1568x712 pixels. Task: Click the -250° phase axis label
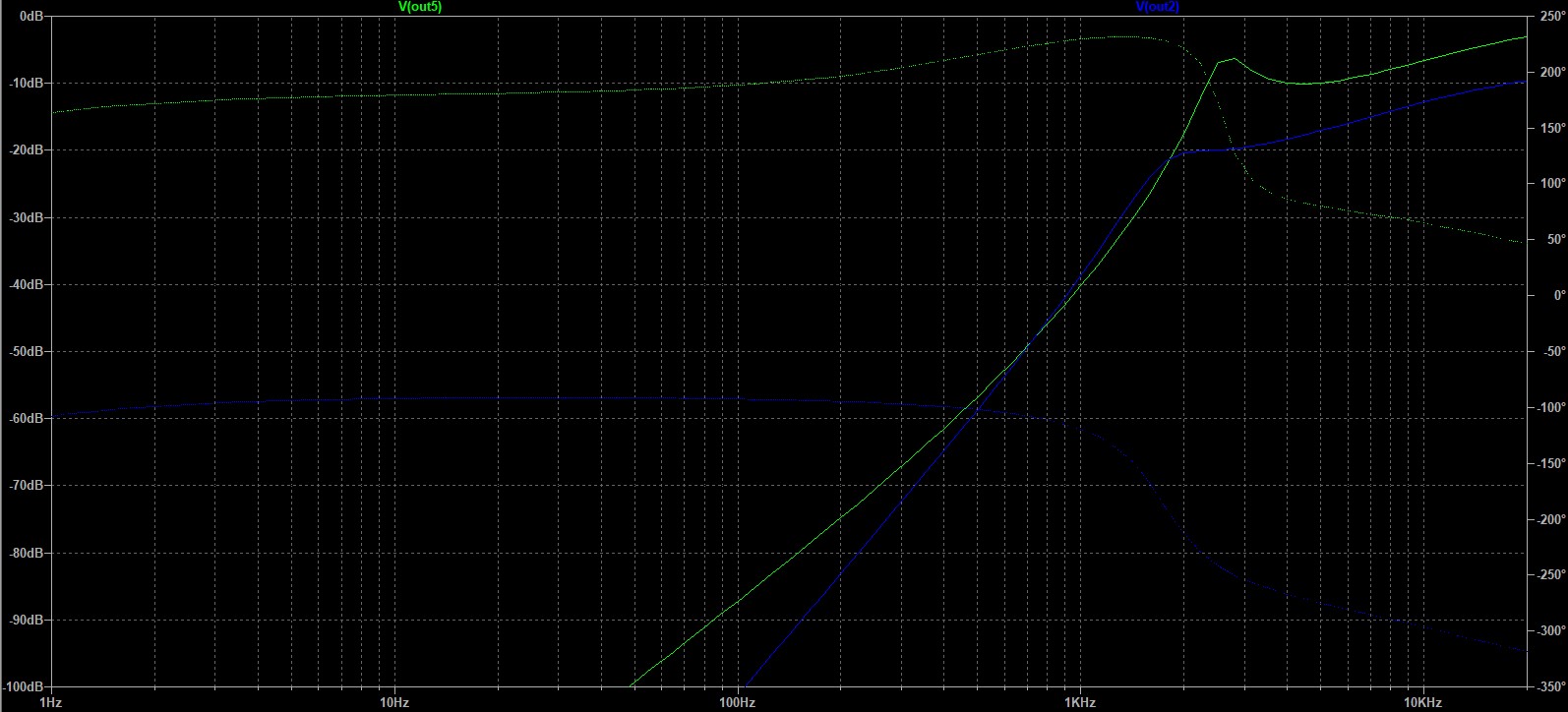click(1549, 574)
